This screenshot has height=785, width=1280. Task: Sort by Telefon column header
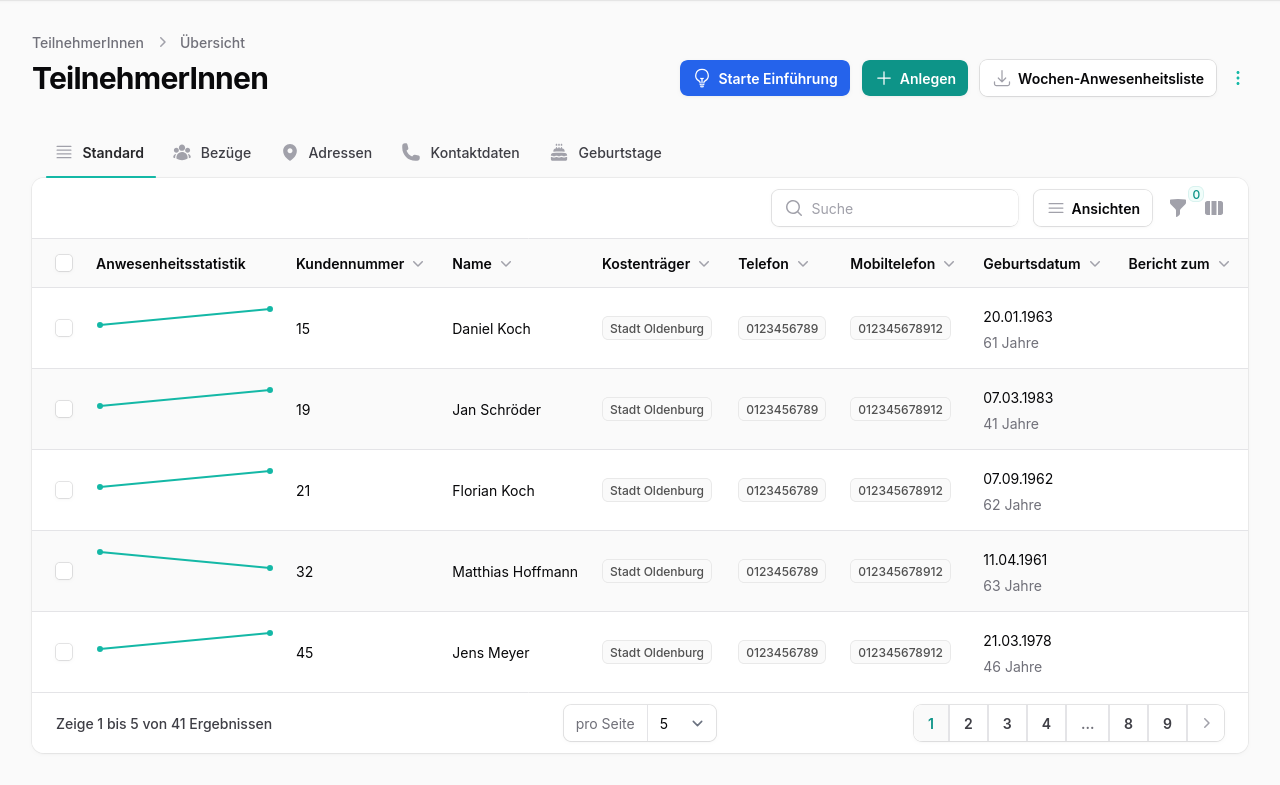point(774,264)
